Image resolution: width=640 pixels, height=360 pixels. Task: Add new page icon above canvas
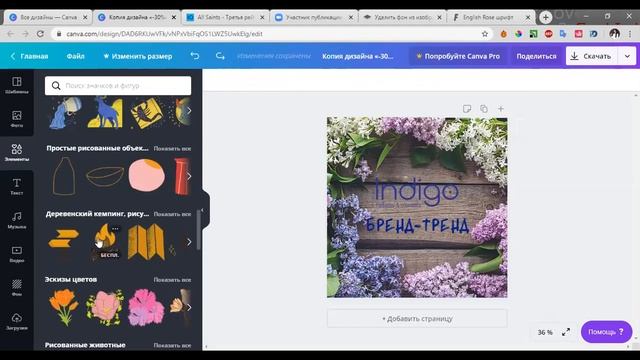coord(500,109)
